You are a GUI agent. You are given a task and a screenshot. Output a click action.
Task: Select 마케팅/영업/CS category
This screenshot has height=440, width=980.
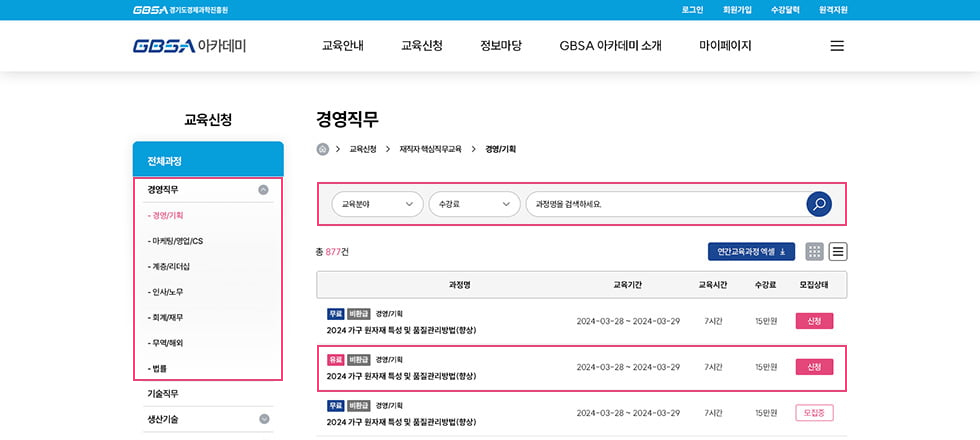176,241
